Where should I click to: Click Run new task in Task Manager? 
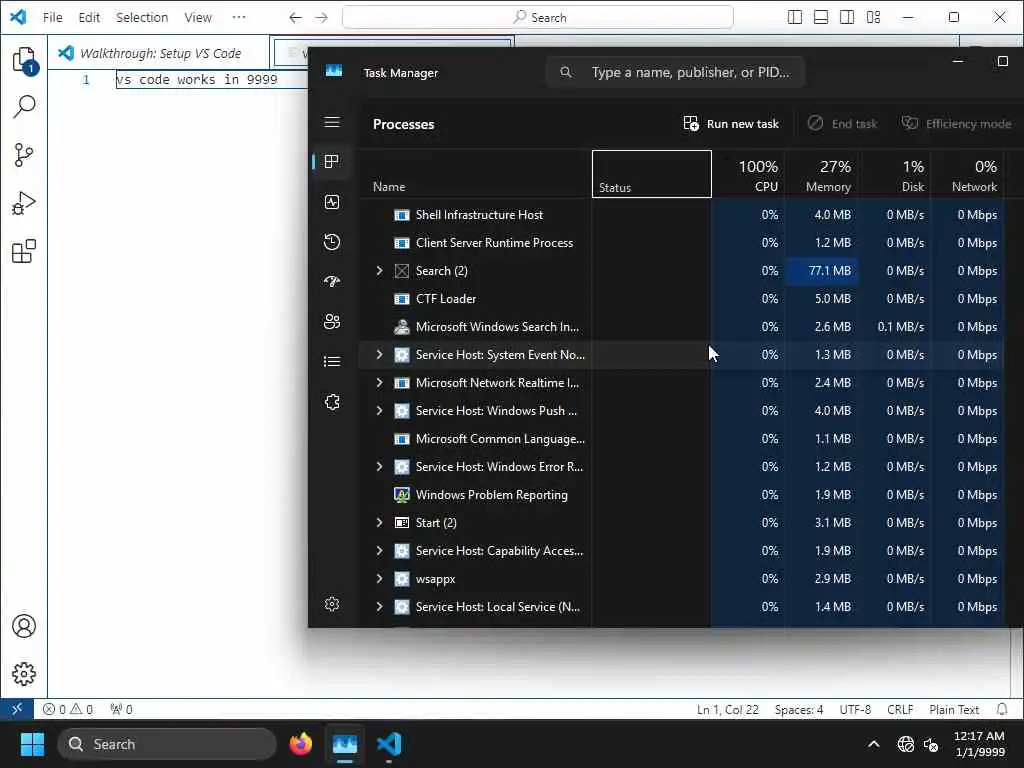pos(731,123)
